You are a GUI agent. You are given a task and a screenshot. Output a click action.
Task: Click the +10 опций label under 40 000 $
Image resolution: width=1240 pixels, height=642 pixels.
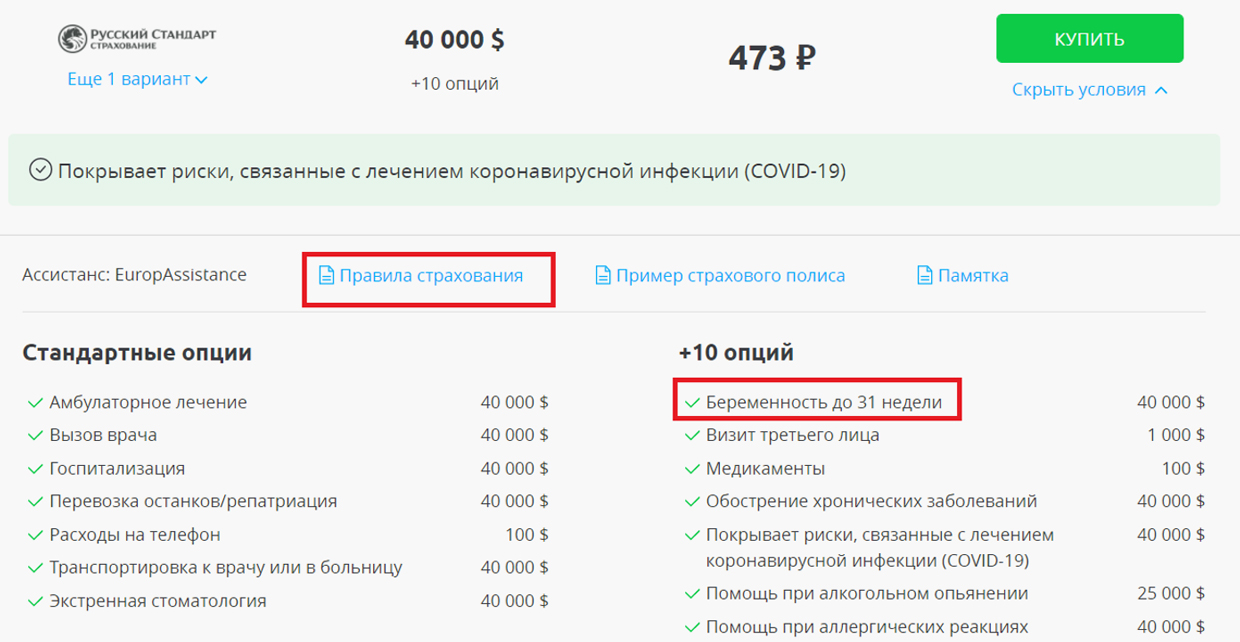454,84
